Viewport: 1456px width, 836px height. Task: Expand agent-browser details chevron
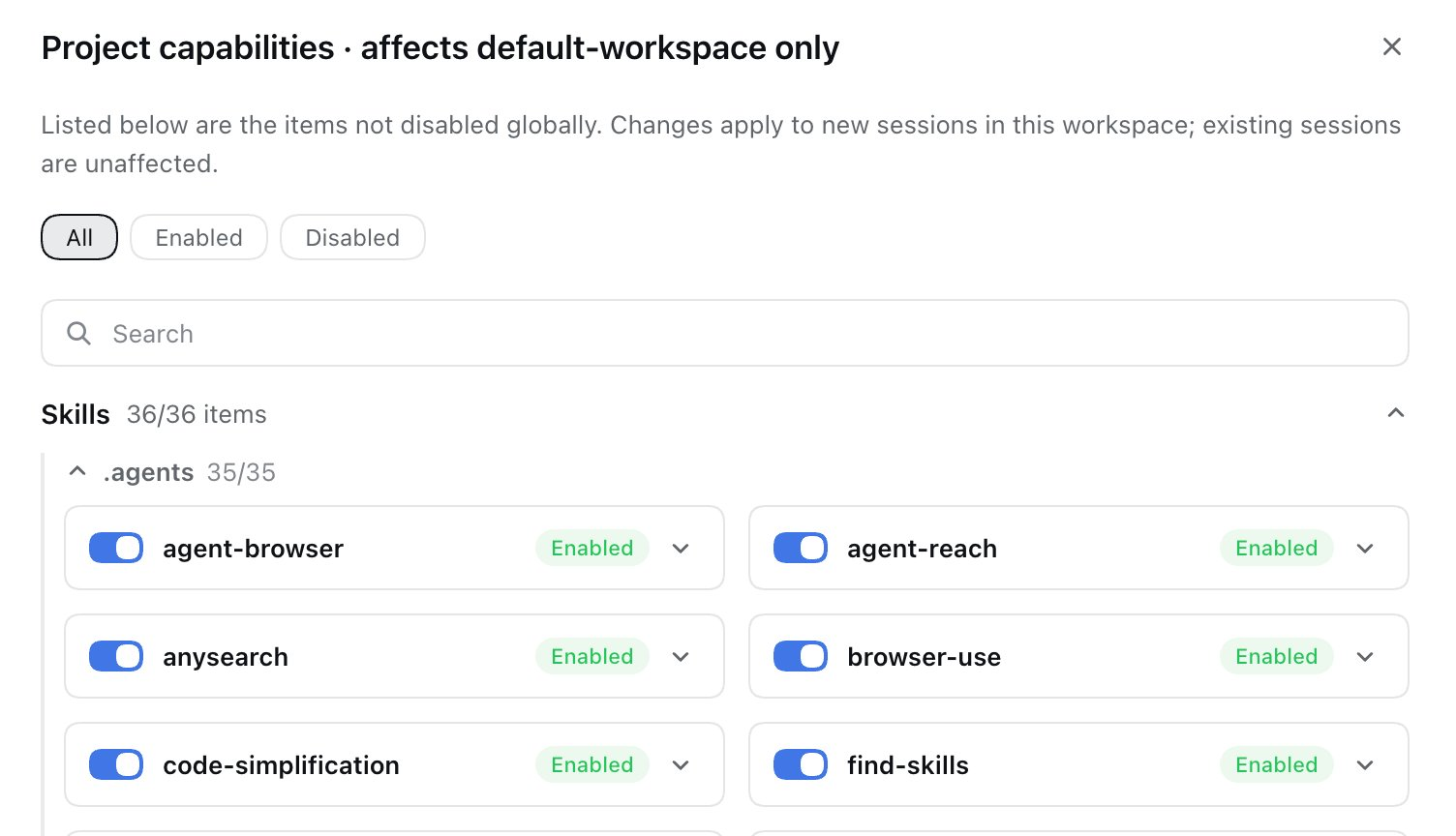point(681,549)
